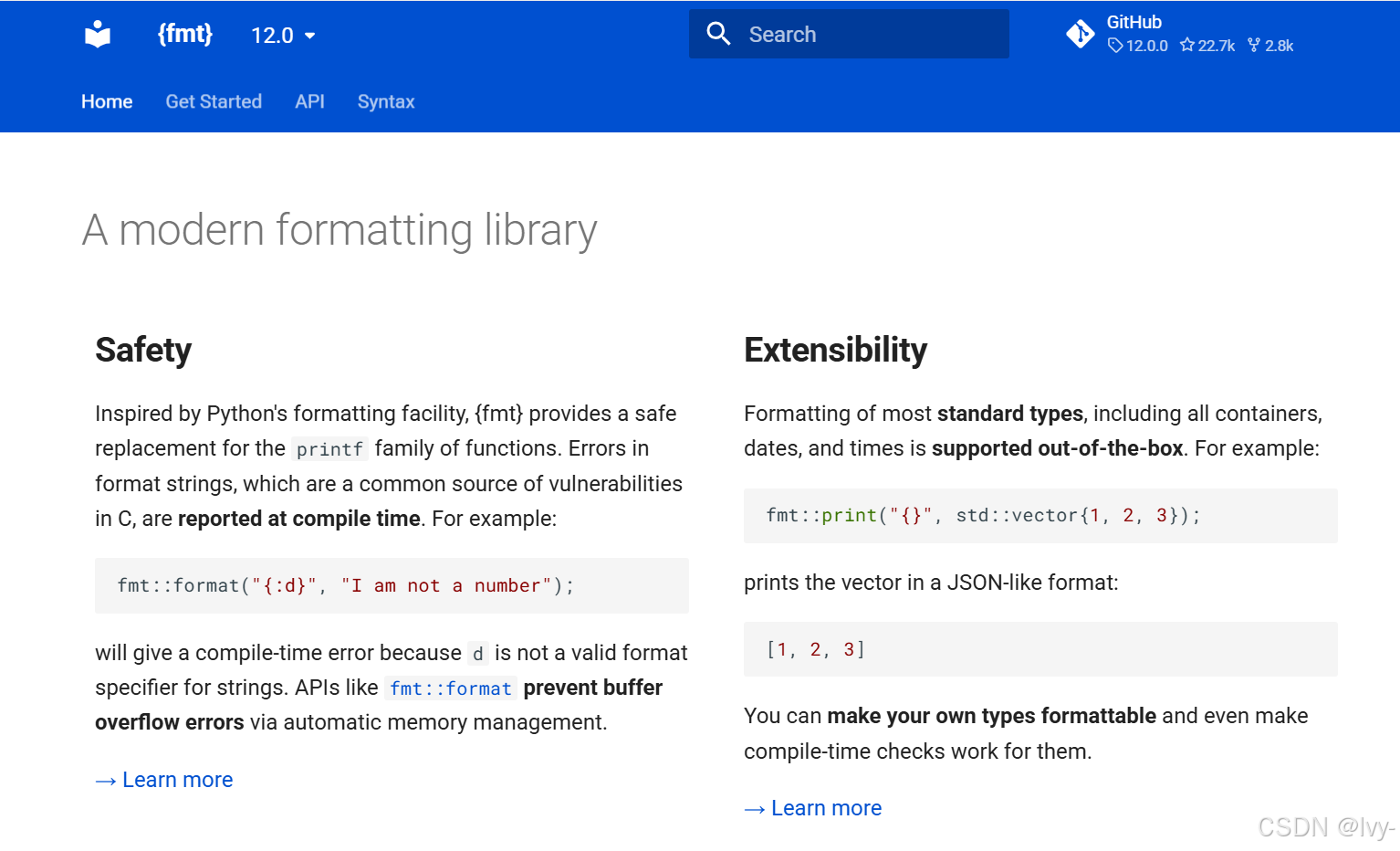
Task: Click the 22.7k stars icon
Action: pos(1187,45)
